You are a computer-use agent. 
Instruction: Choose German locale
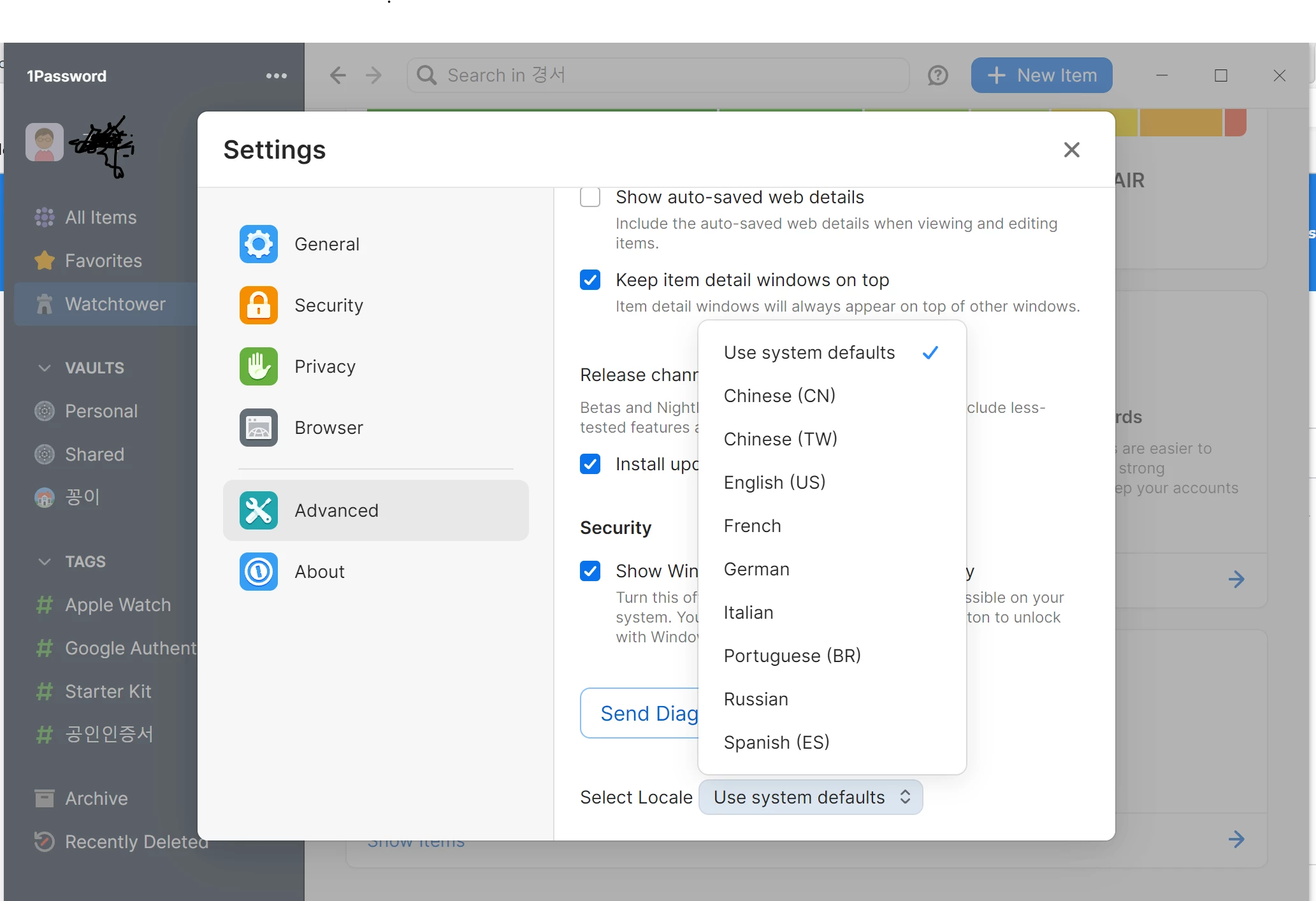coord(832,569)
